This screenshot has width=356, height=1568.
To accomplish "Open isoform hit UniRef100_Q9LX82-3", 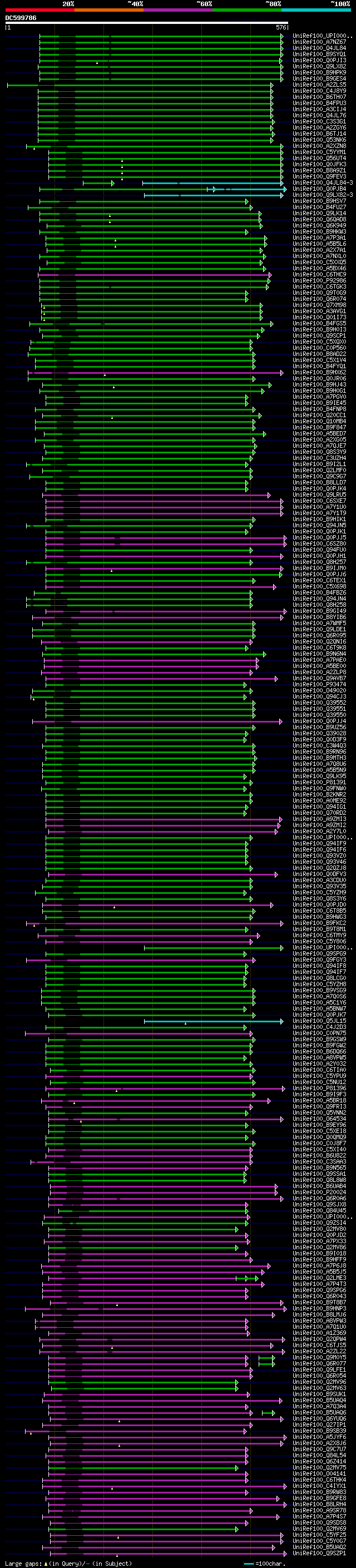I will [x=323, y=195].
